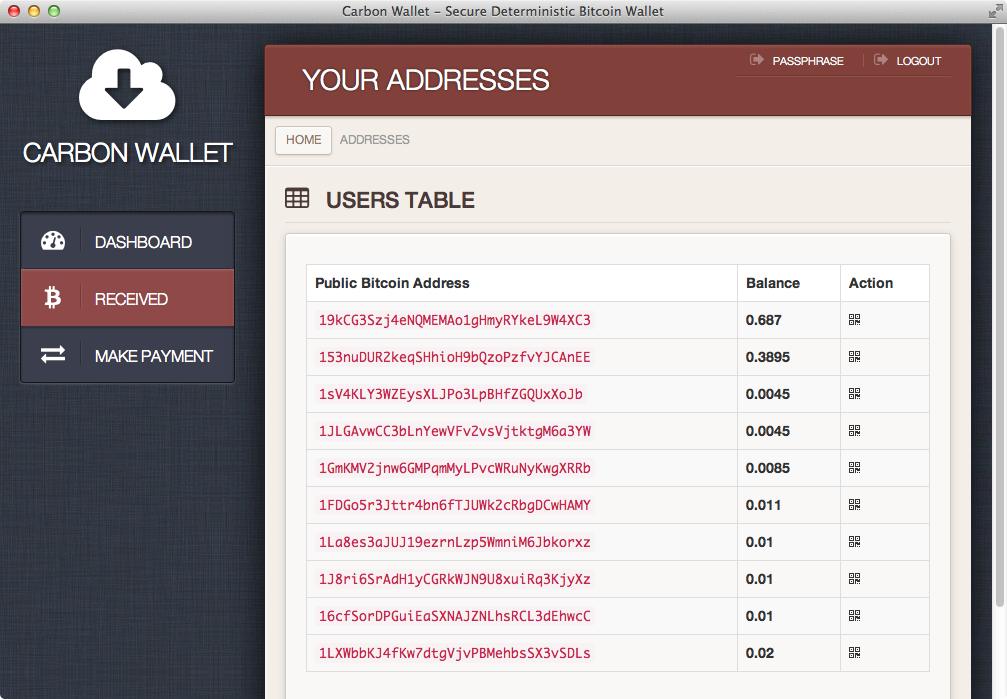
Task: Show QR code for address 1LXWbbKJ4fKw7dtgVjvPBMehbsSX3vSDLs
Action: point(854,653)
